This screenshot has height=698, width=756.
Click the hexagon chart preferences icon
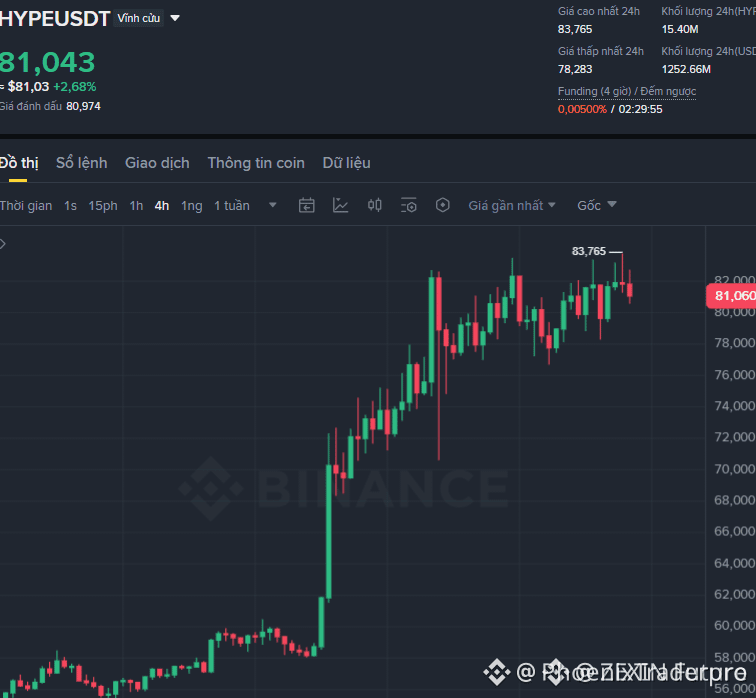point(443,205)
